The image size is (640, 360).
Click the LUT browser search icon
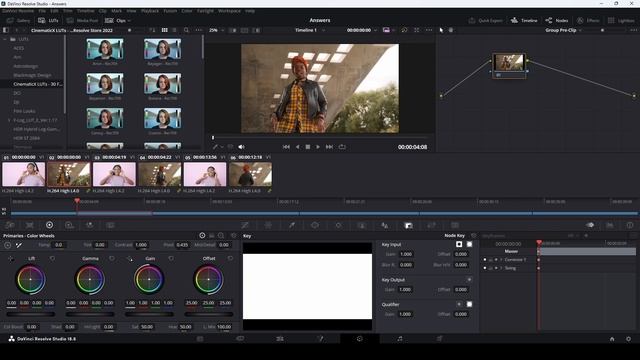point(186,30)
